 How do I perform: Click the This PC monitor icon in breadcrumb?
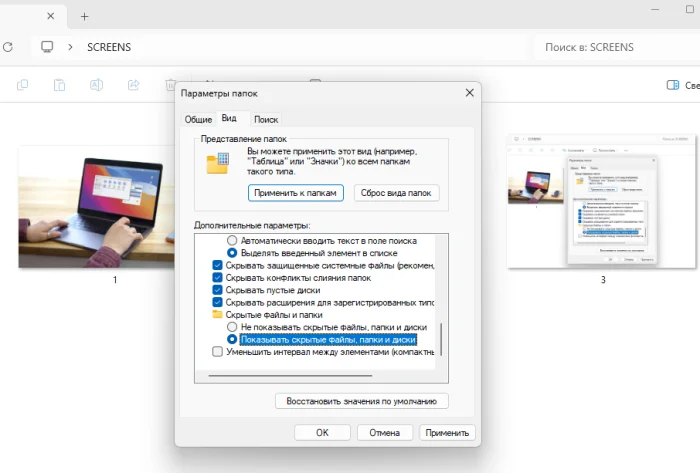tap(47, 47)
